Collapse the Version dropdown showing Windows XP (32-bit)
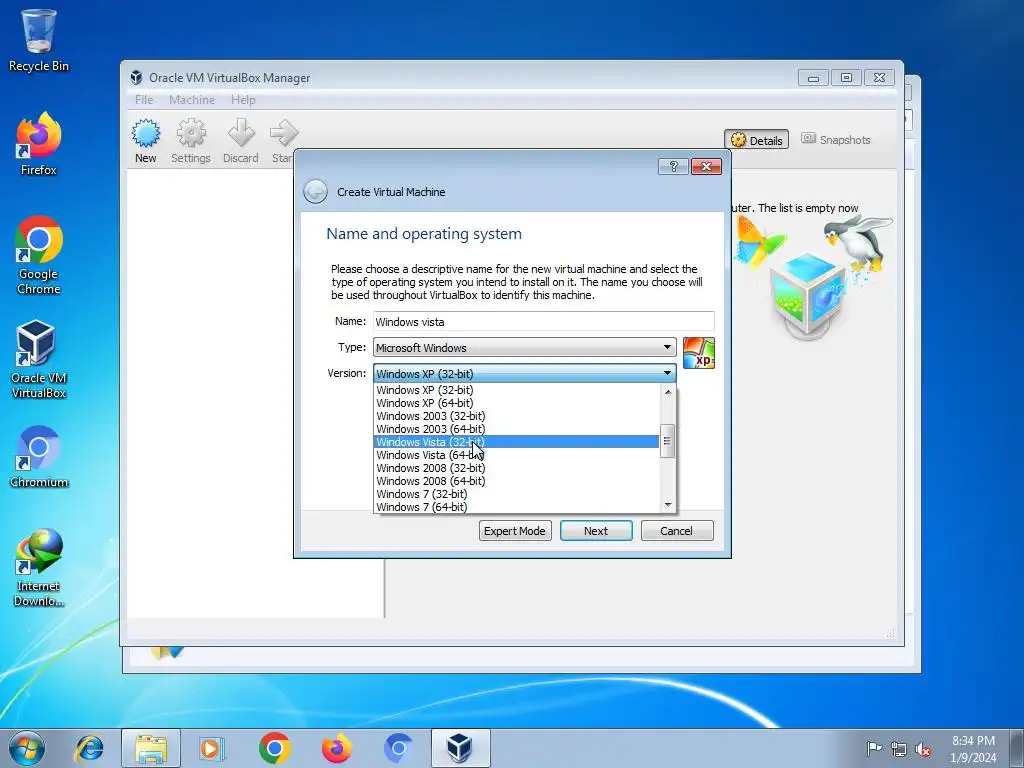The height and width of the screenshot is (768, 1024). (524, 374)
